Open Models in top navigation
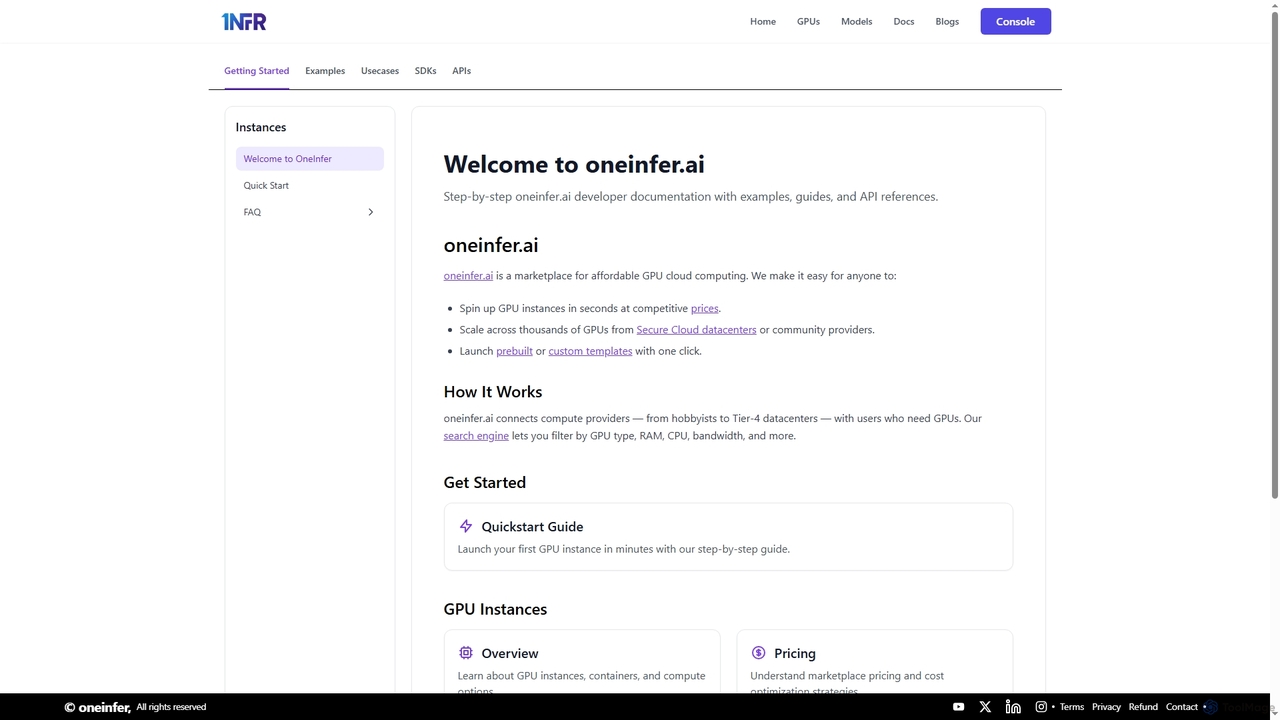Screen dimensions: 1280x720 click(856, 21)
